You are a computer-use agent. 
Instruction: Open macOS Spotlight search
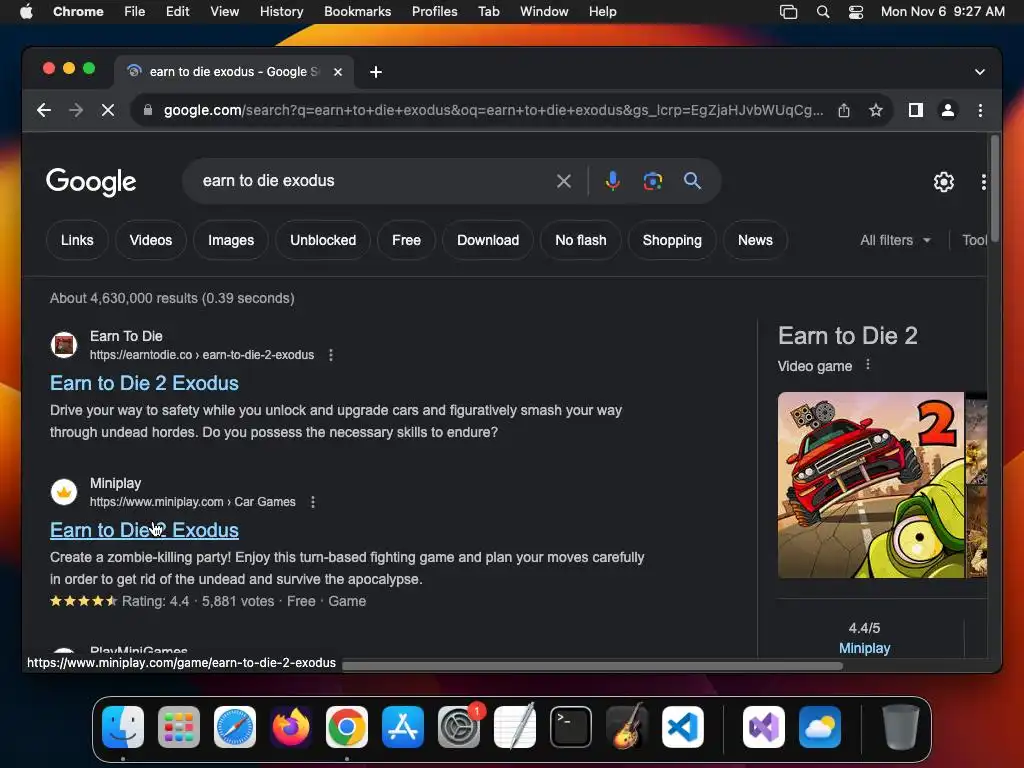pos(823,12)
